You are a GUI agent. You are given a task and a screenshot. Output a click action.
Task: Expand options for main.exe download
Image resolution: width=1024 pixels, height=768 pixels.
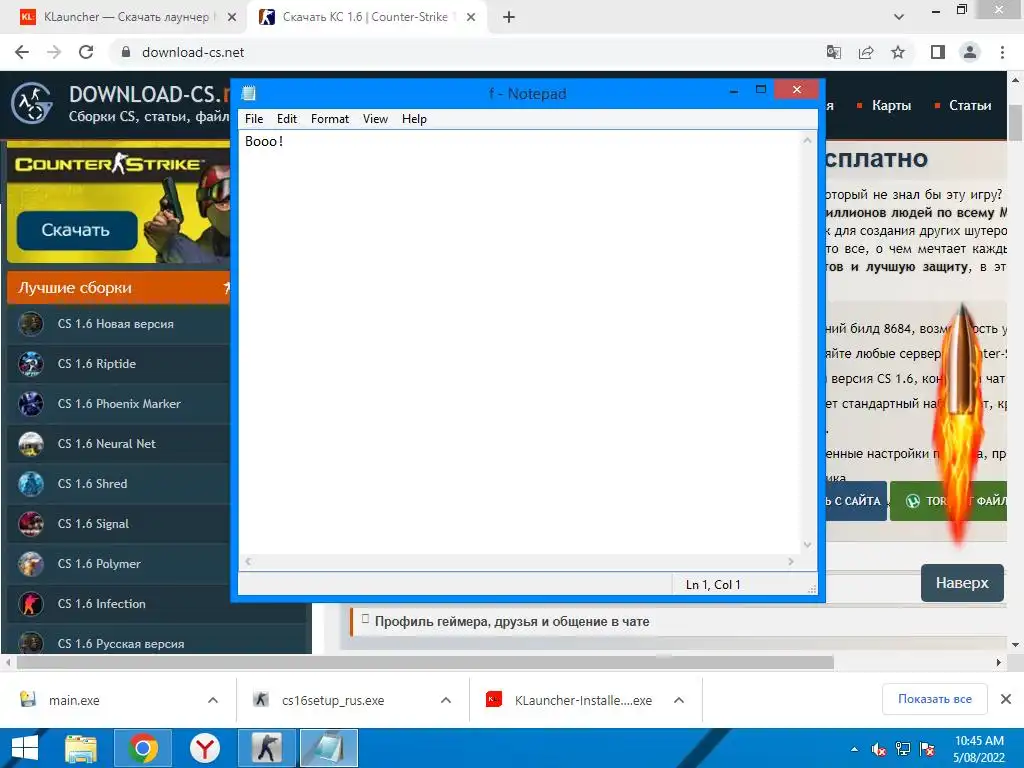pyautogui.click(x=213, y=700)
